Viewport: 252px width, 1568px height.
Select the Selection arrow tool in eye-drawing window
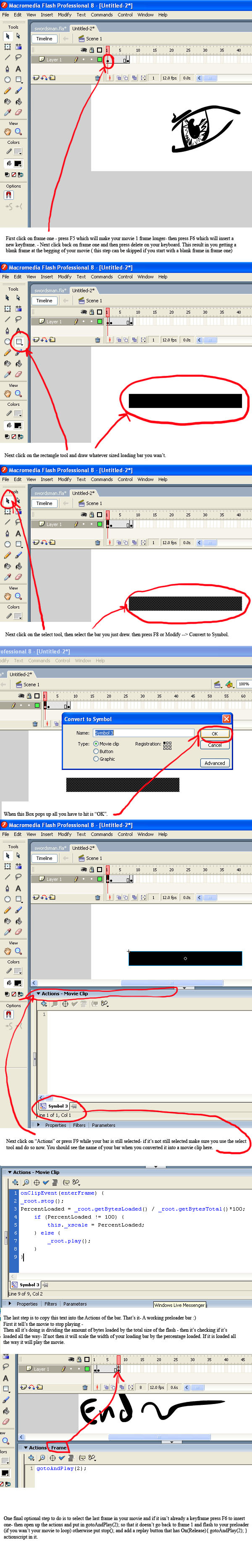click(7, 36)
